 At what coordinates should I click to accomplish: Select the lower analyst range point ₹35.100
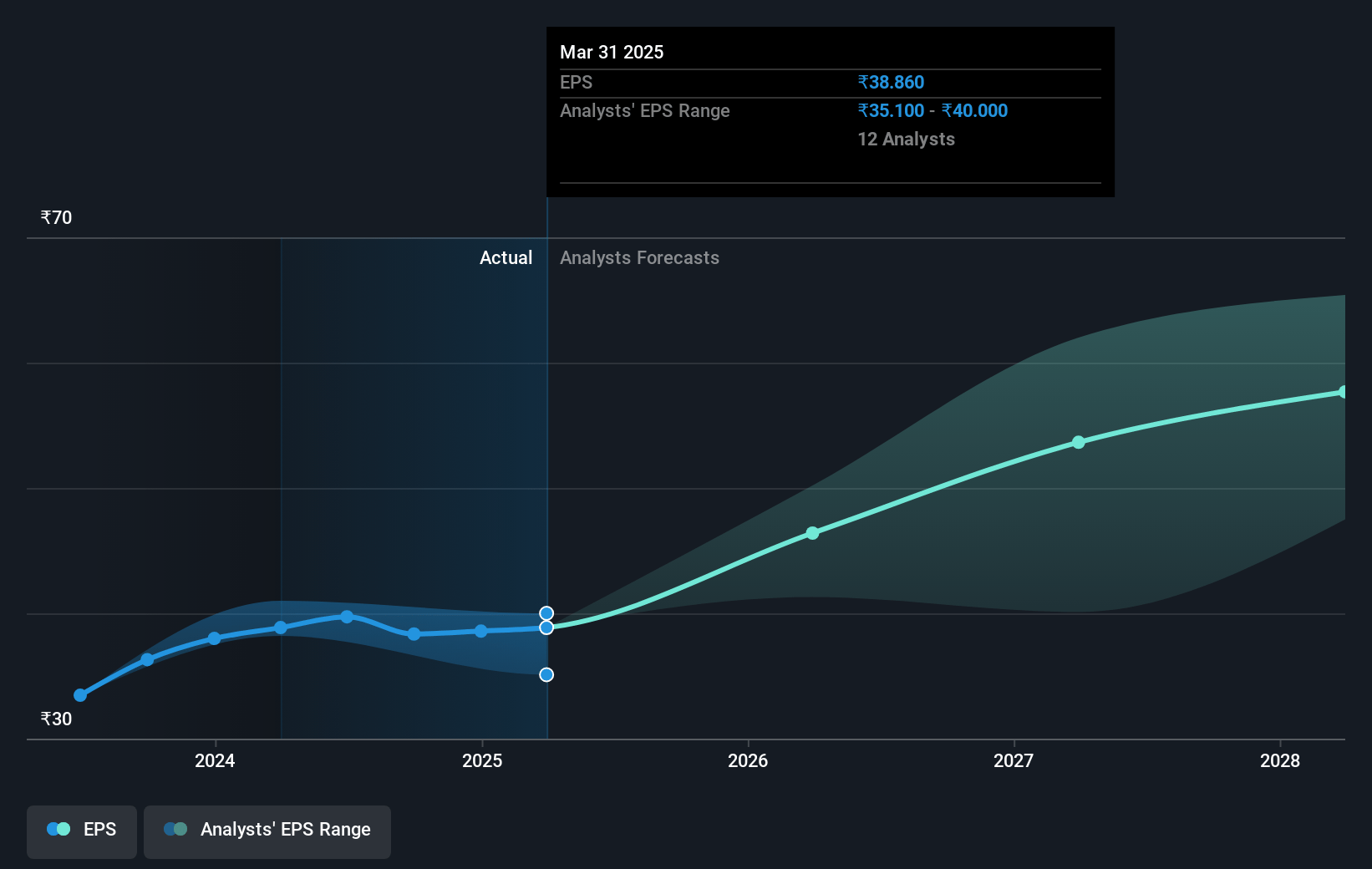click(x=546, y=674)
